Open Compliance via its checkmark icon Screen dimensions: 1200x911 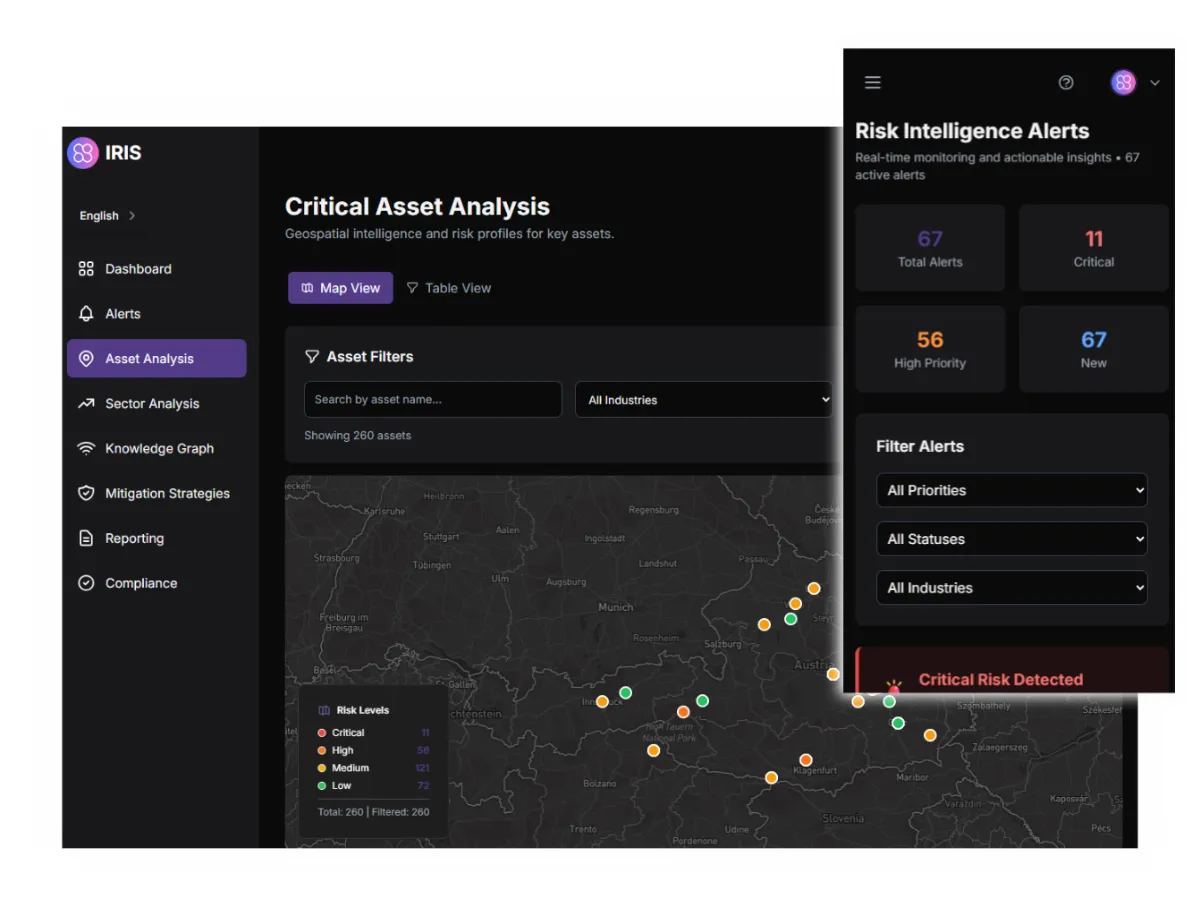click(86, 583)
